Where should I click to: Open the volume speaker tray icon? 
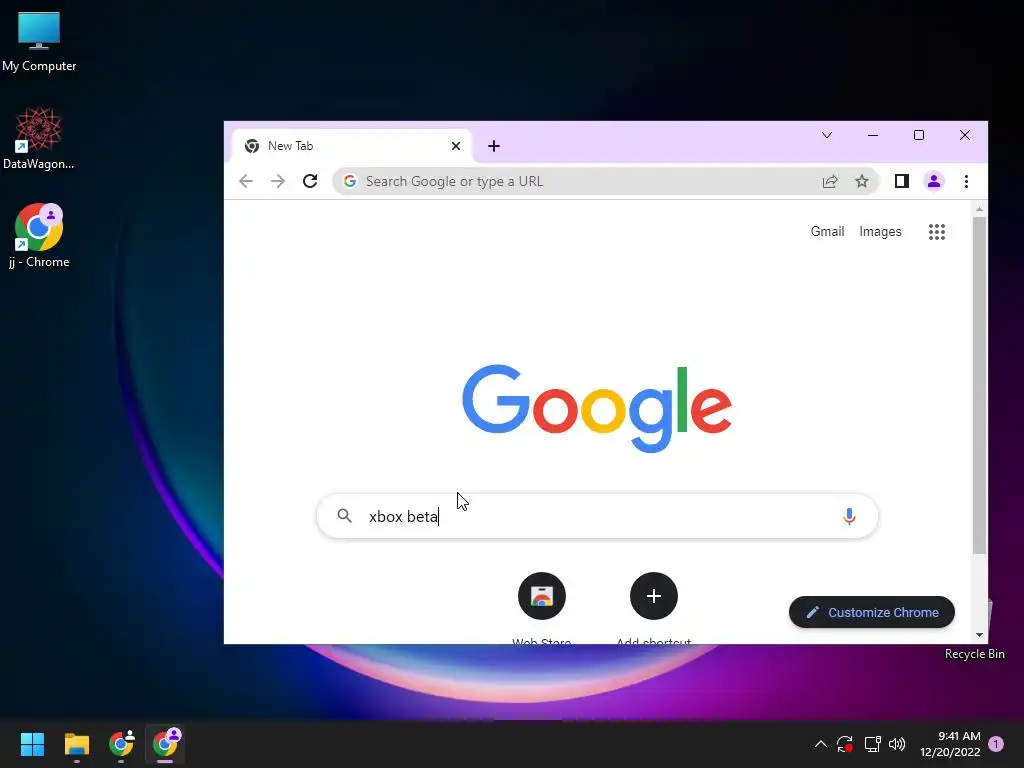pos(897,744)
